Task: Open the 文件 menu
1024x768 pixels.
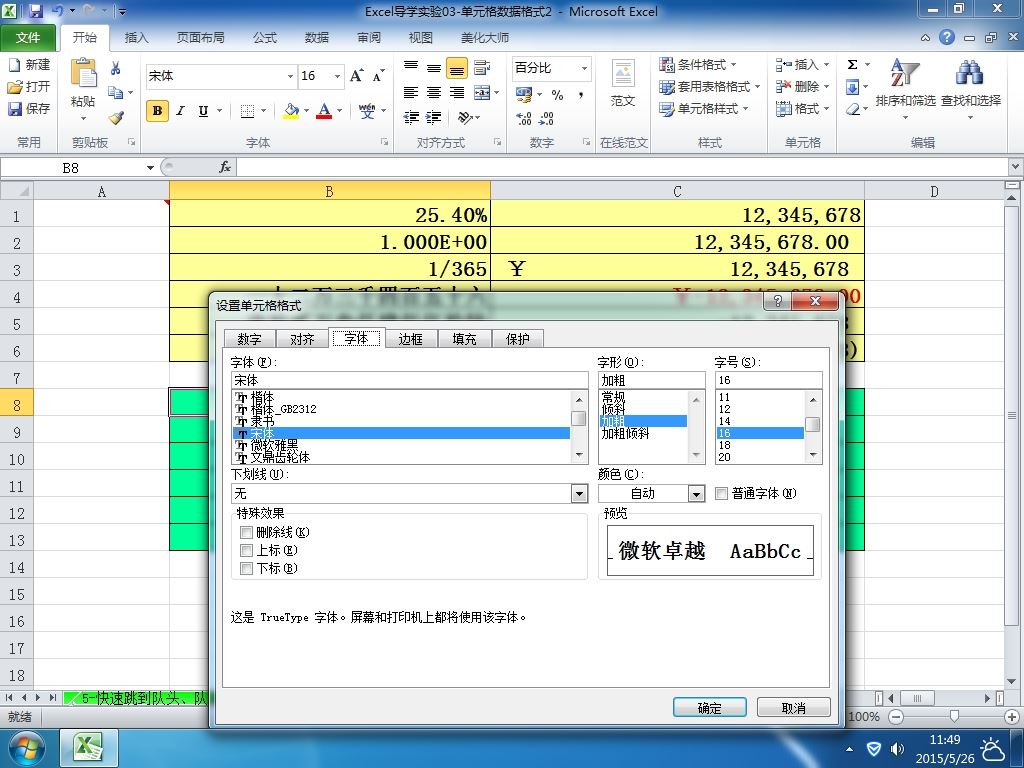Action: click(x=27, y=38)
